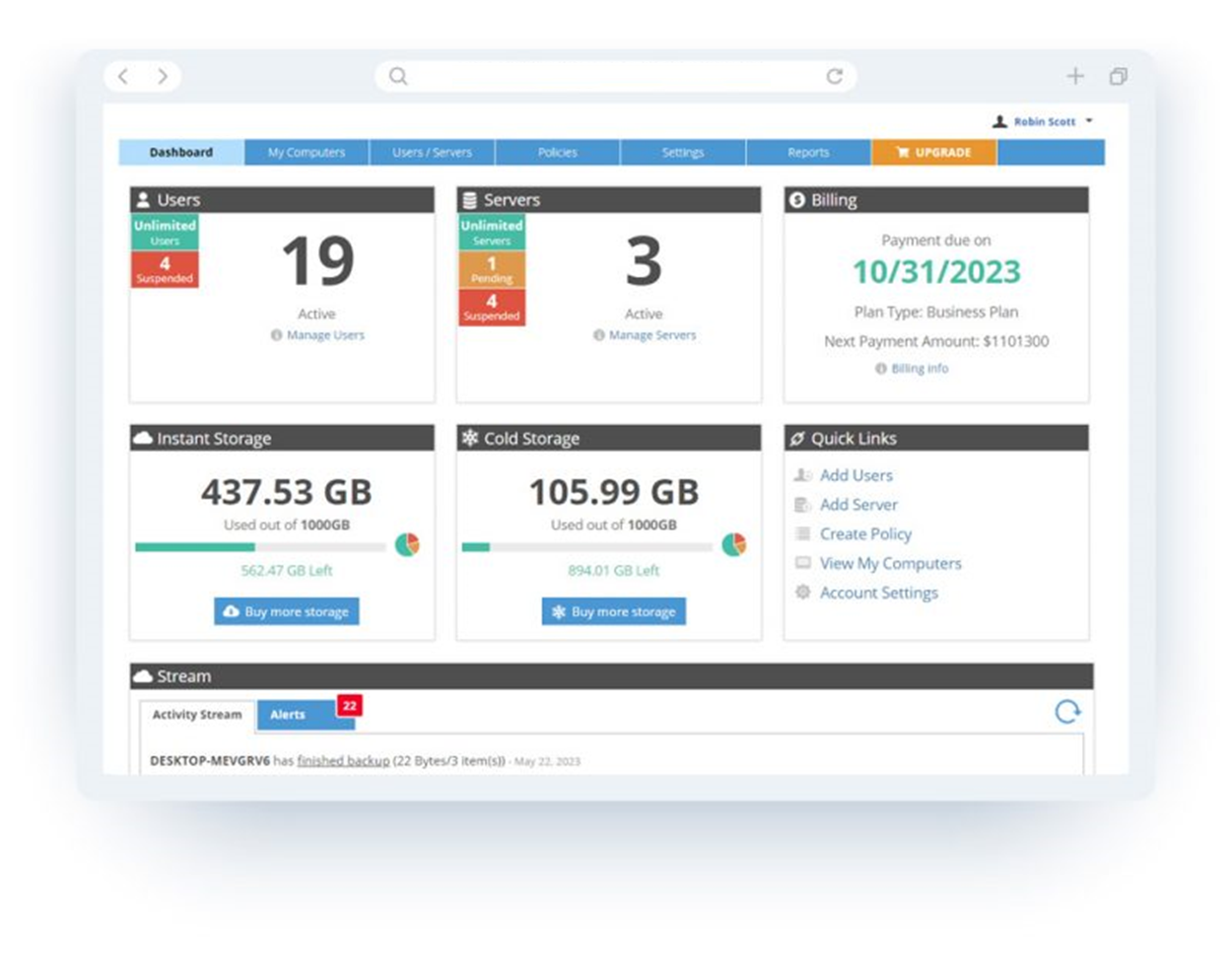
Task: Click the Unlimited Users green badge
Action: [165, 232]
